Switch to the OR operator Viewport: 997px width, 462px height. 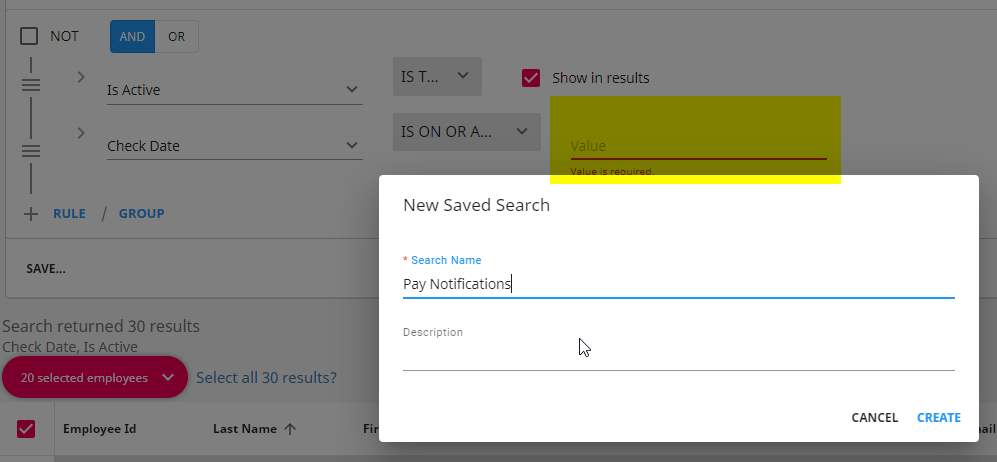[177, 37]
